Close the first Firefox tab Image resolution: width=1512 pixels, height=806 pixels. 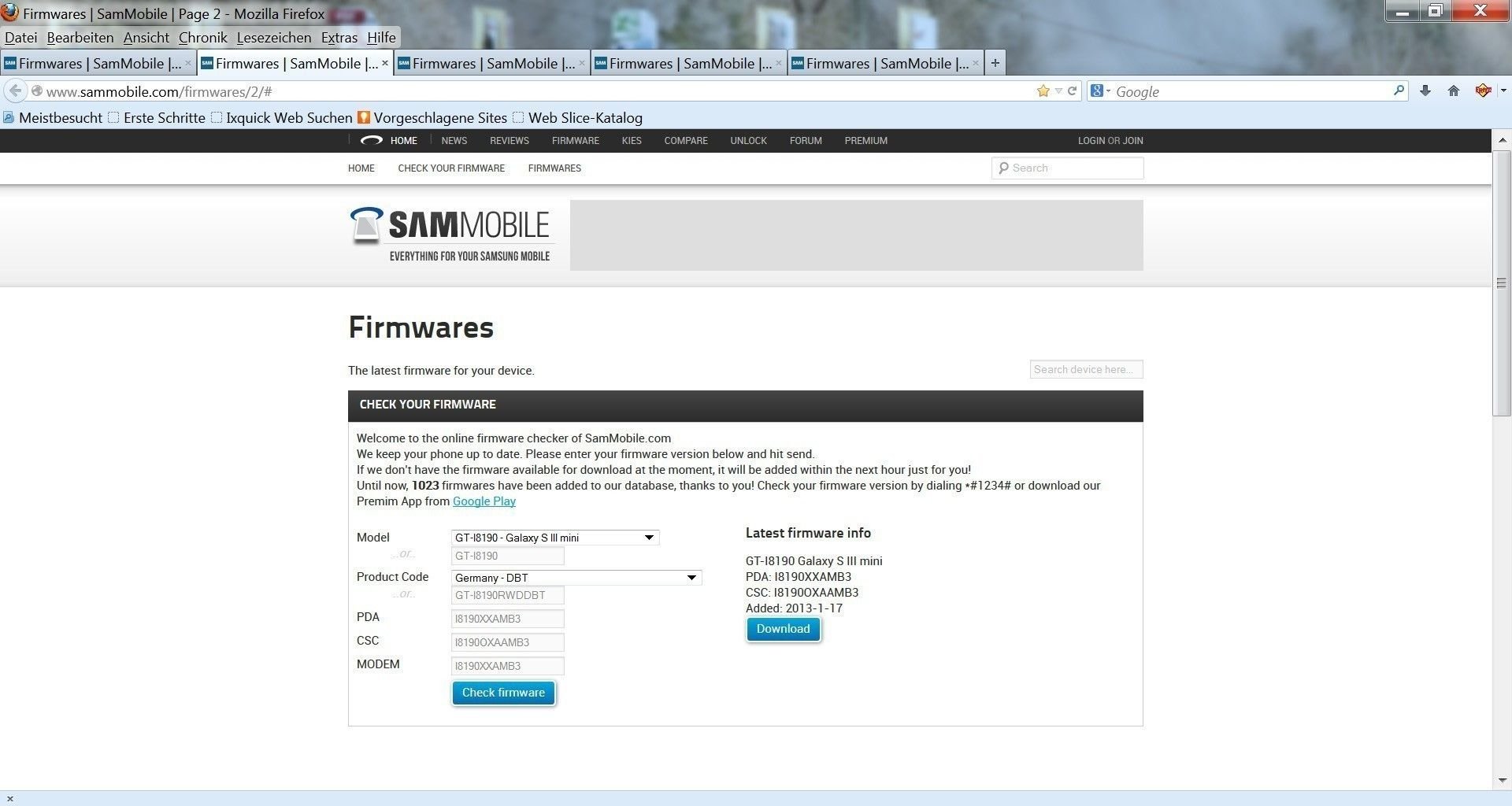pos(188,64)
